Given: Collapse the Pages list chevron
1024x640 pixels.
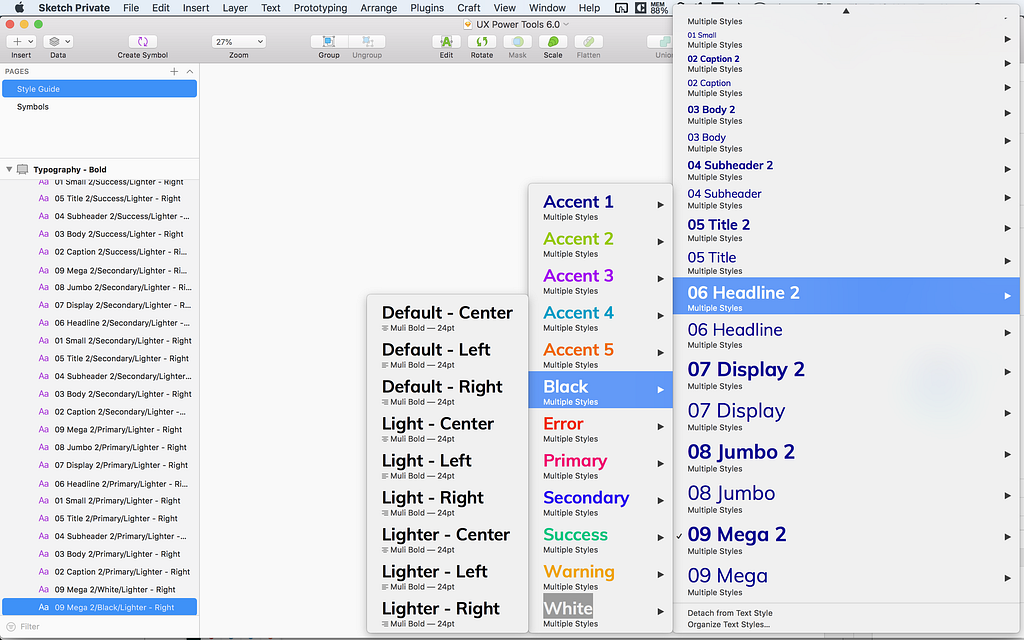Looking at the screenshot, I should tap(189, 72).
